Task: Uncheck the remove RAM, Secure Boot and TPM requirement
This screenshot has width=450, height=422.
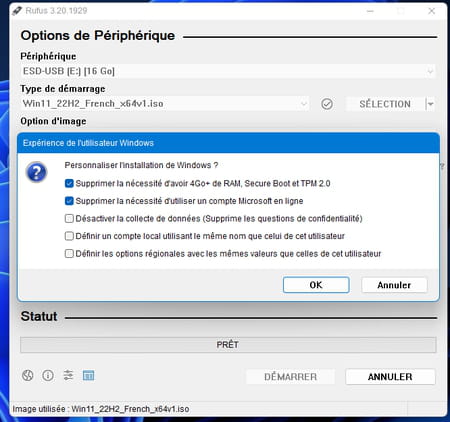Action: [69, 183]
